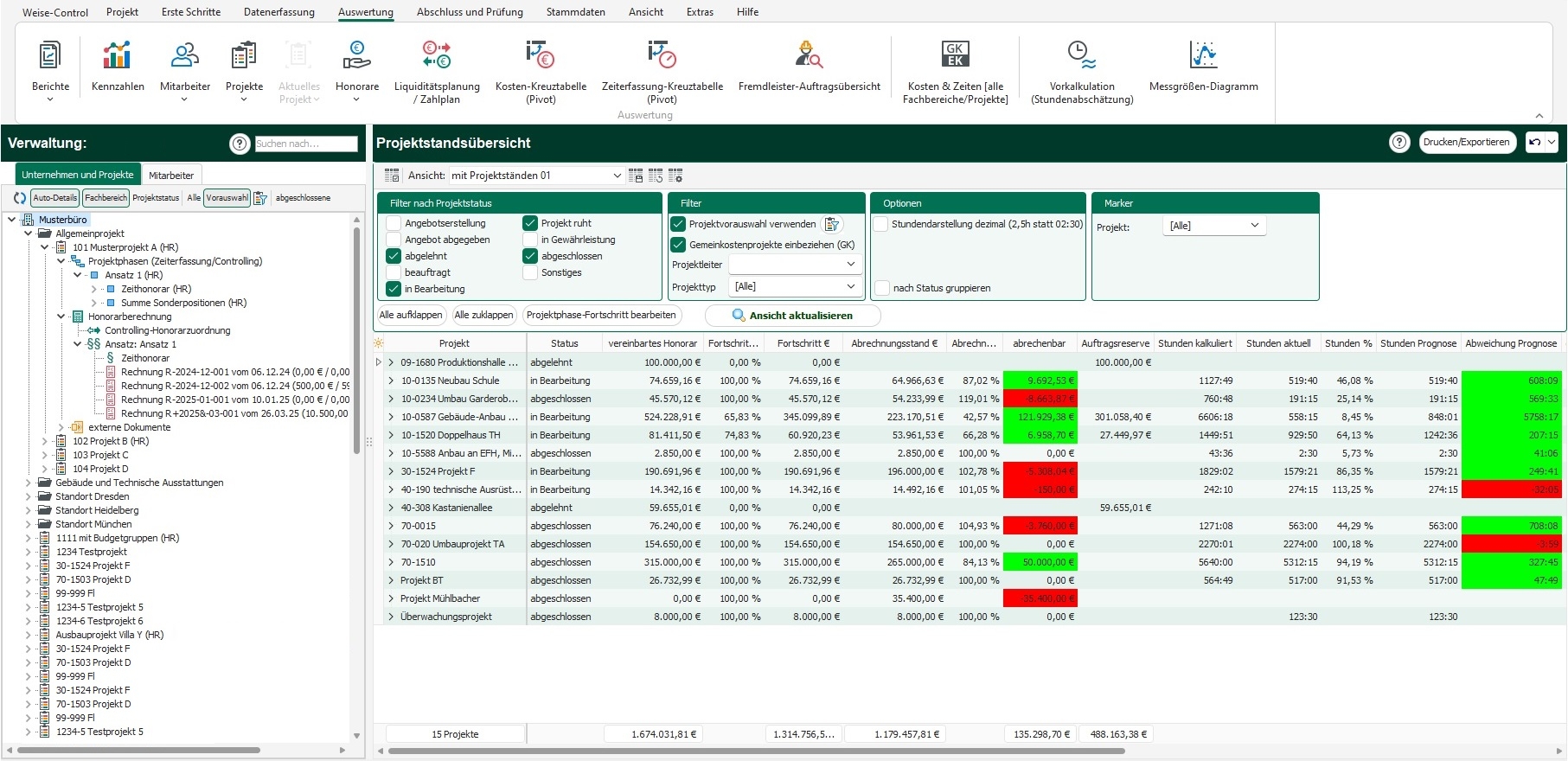The height and width of the screenshot is (761, 1568).
Task: Click the Suchen nach search field
Action: (x=306, y=144)
